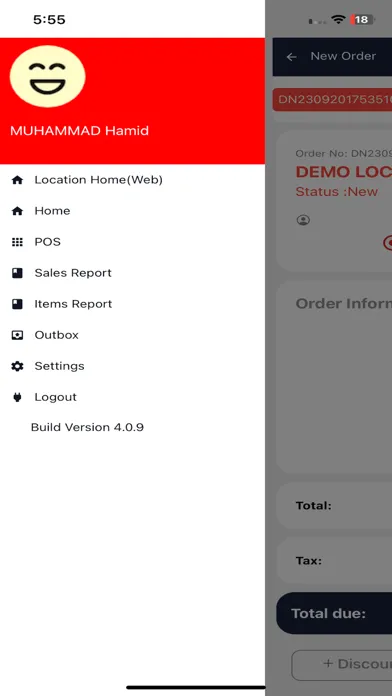Tap the house icon beside Location Home(Web)
Screen dimensions: 392x696
[x=17, y=180]
